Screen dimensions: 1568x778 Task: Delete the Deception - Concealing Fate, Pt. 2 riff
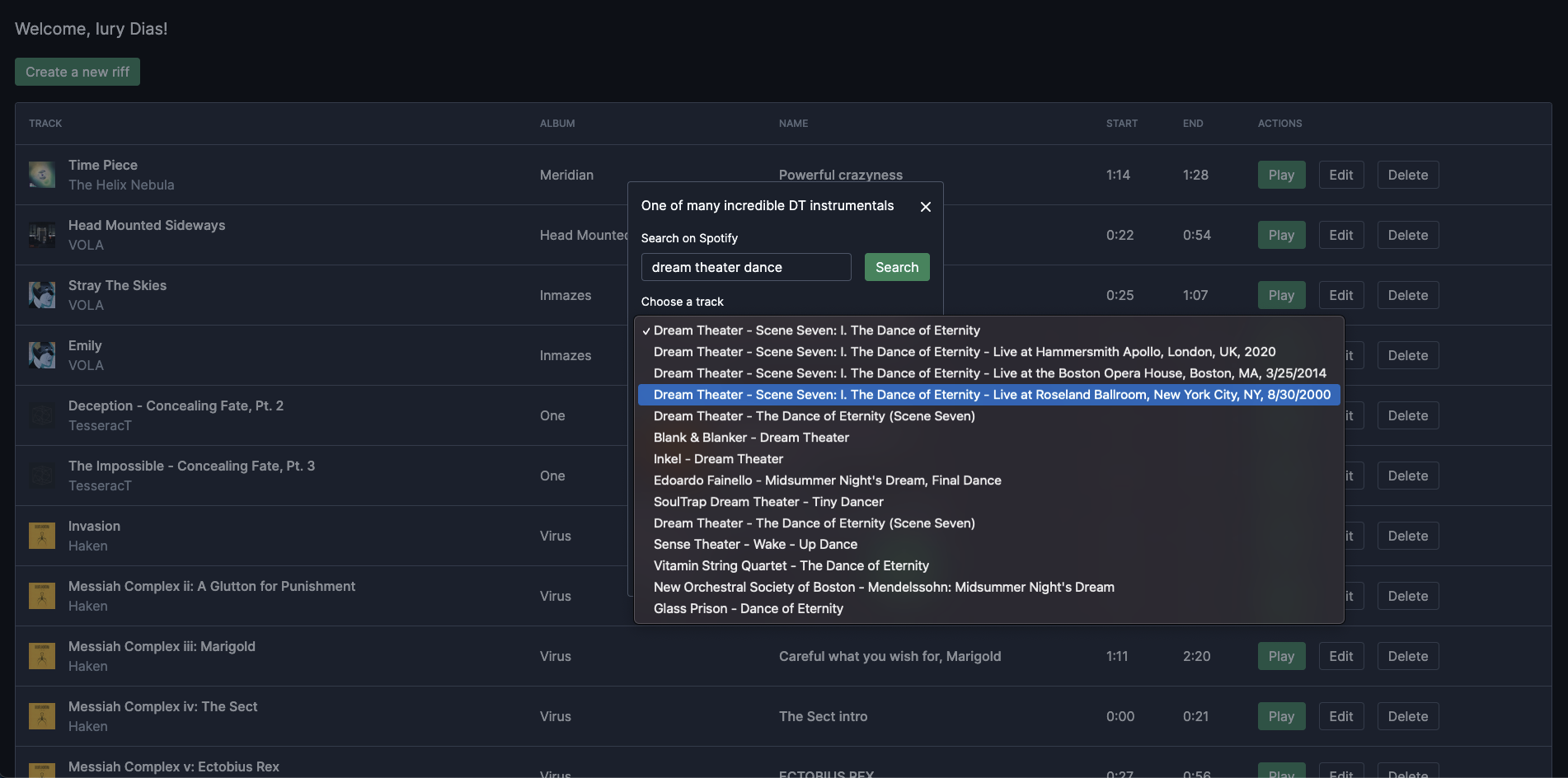click(1407, 415)
